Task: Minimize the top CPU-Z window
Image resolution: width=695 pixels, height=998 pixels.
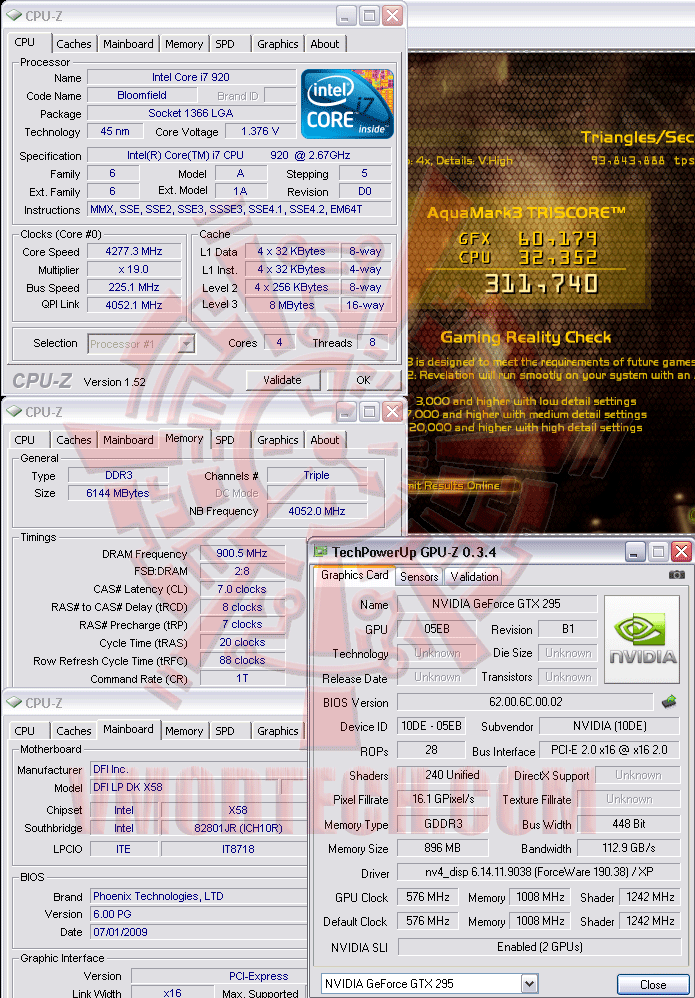Action: tap(346, 16)
